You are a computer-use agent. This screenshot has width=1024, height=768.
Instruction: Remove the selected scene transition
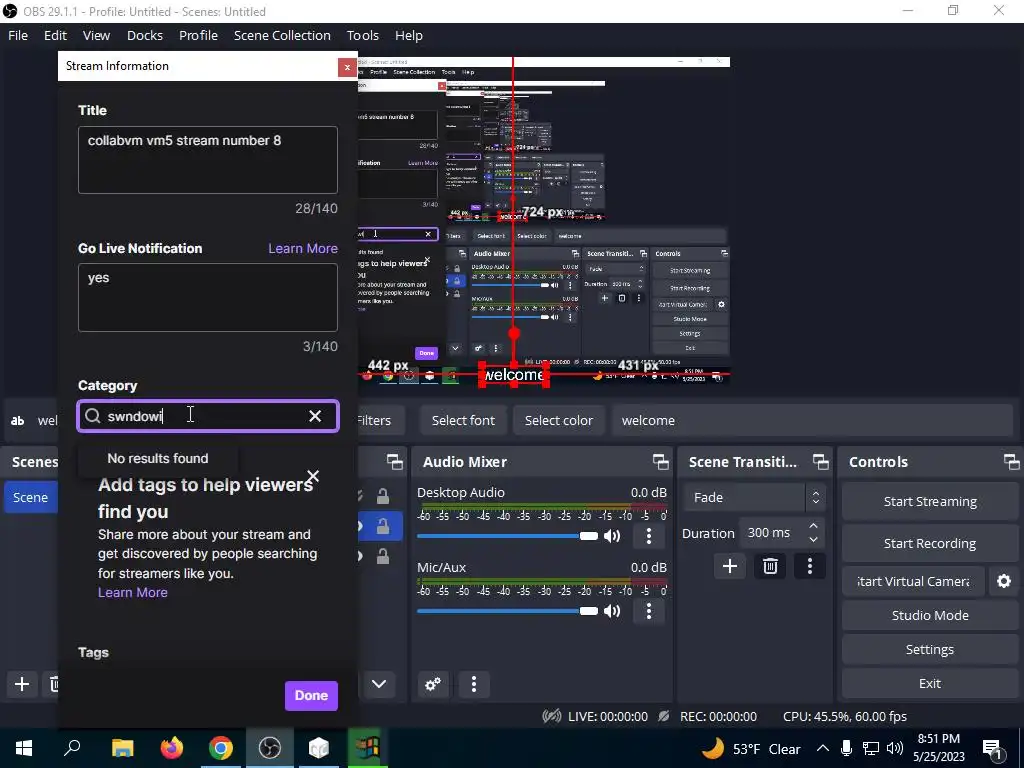[x=770, y=566]
